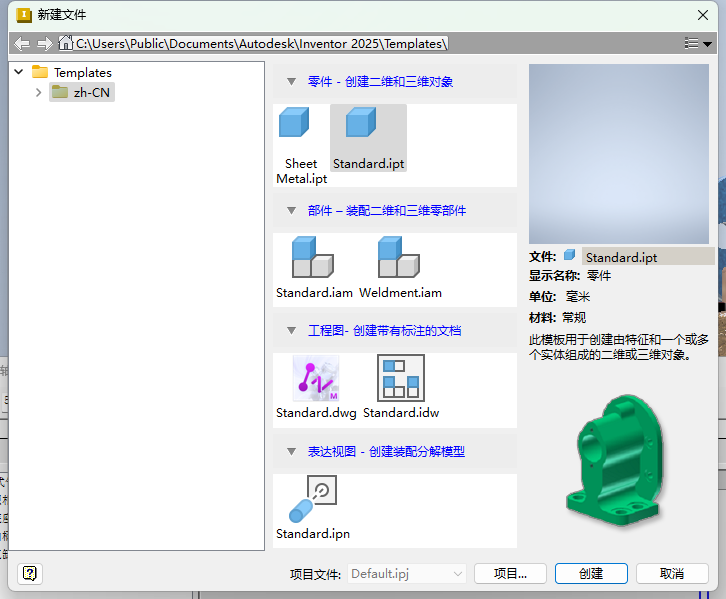The height and width of the screenshot is (599, 726).
Task: Click the 表达视图 - 创建装配分解模型 heading link
Action: click(386, 451)
